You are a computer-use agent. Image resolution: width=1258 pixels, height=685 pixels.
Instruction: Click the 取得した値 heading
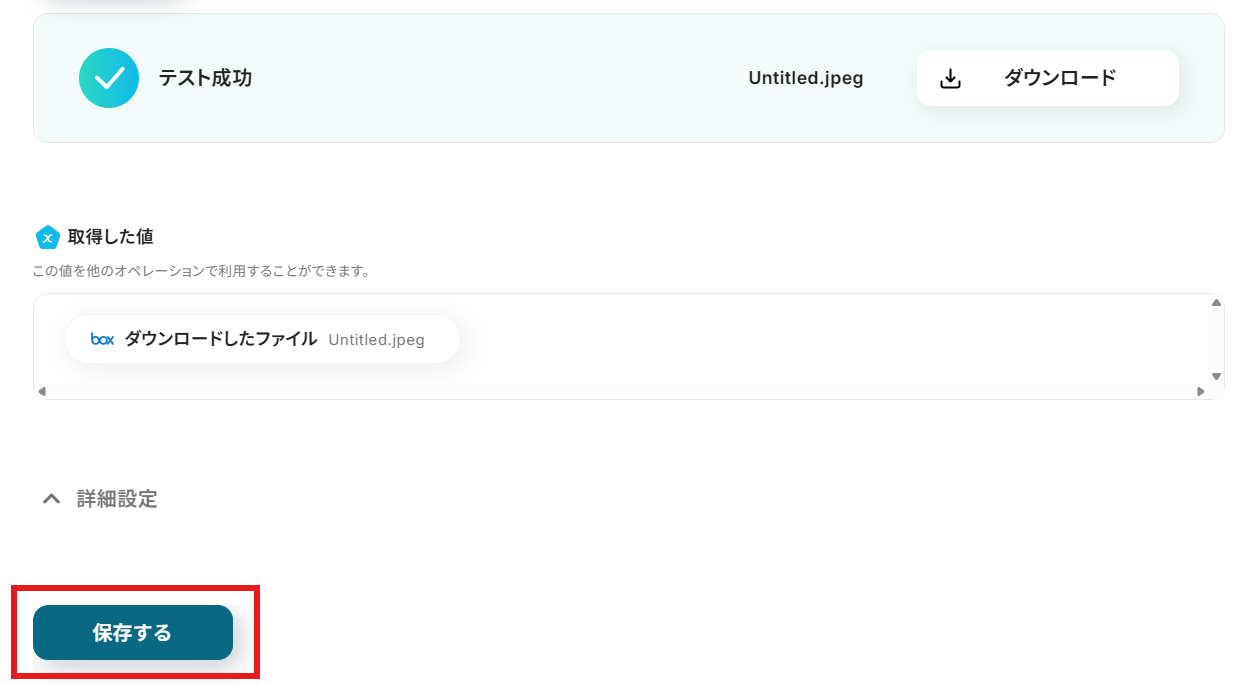point(110,237)
